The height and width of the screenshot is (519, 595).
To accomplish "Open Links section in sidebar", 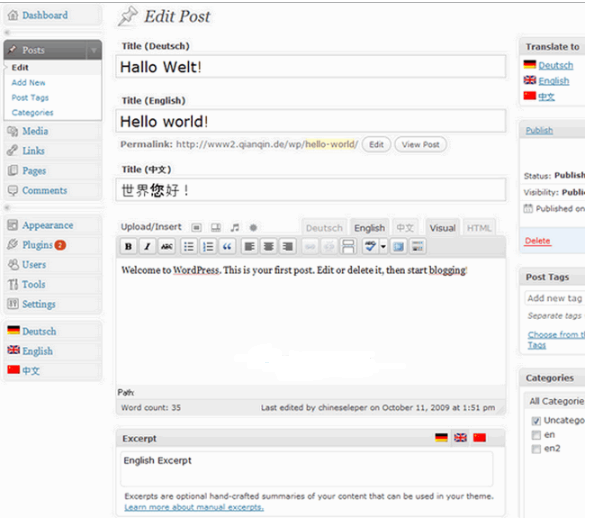I will click(33, 151).
